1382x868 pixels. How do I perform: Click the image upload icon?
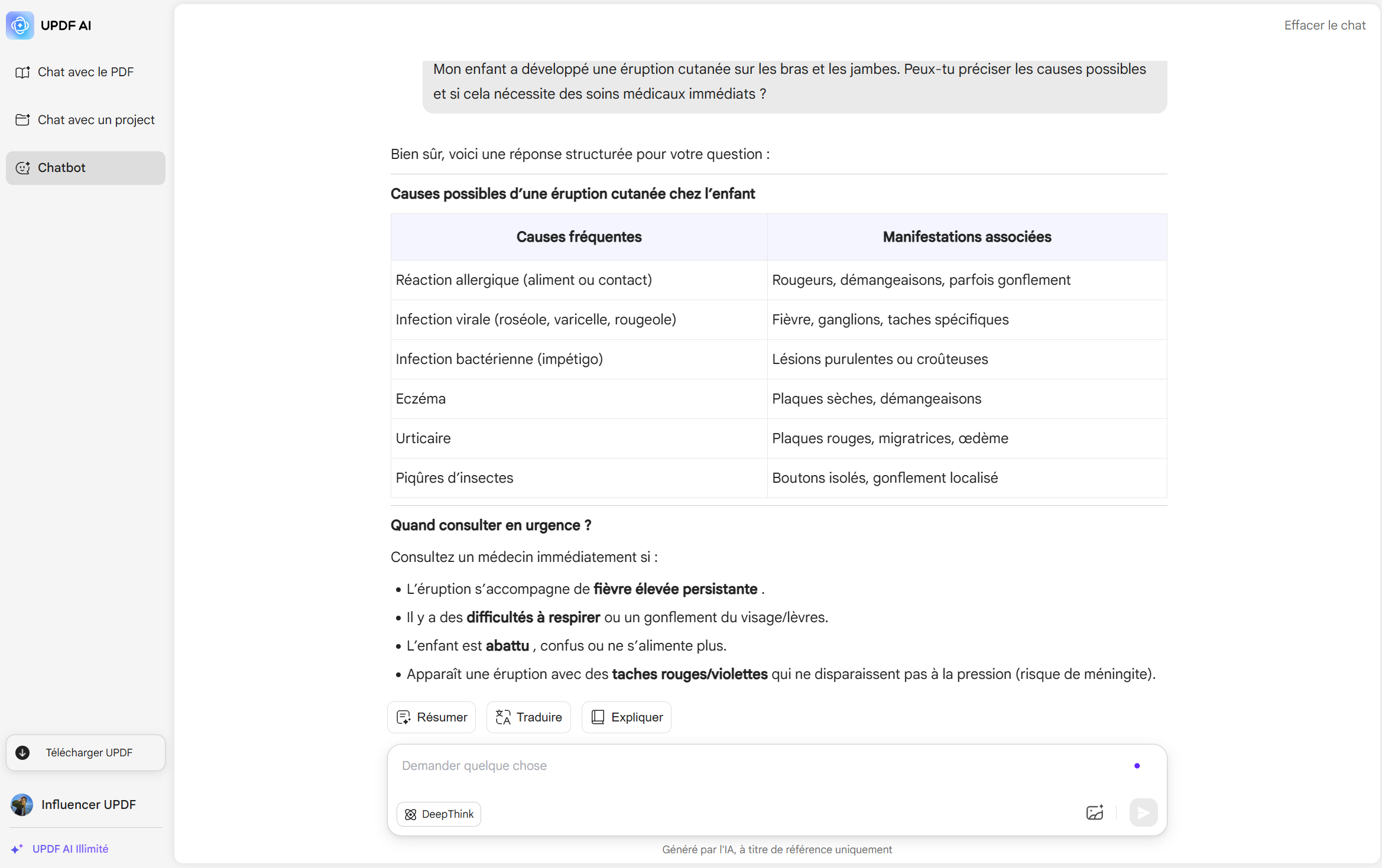[1095, 813]
